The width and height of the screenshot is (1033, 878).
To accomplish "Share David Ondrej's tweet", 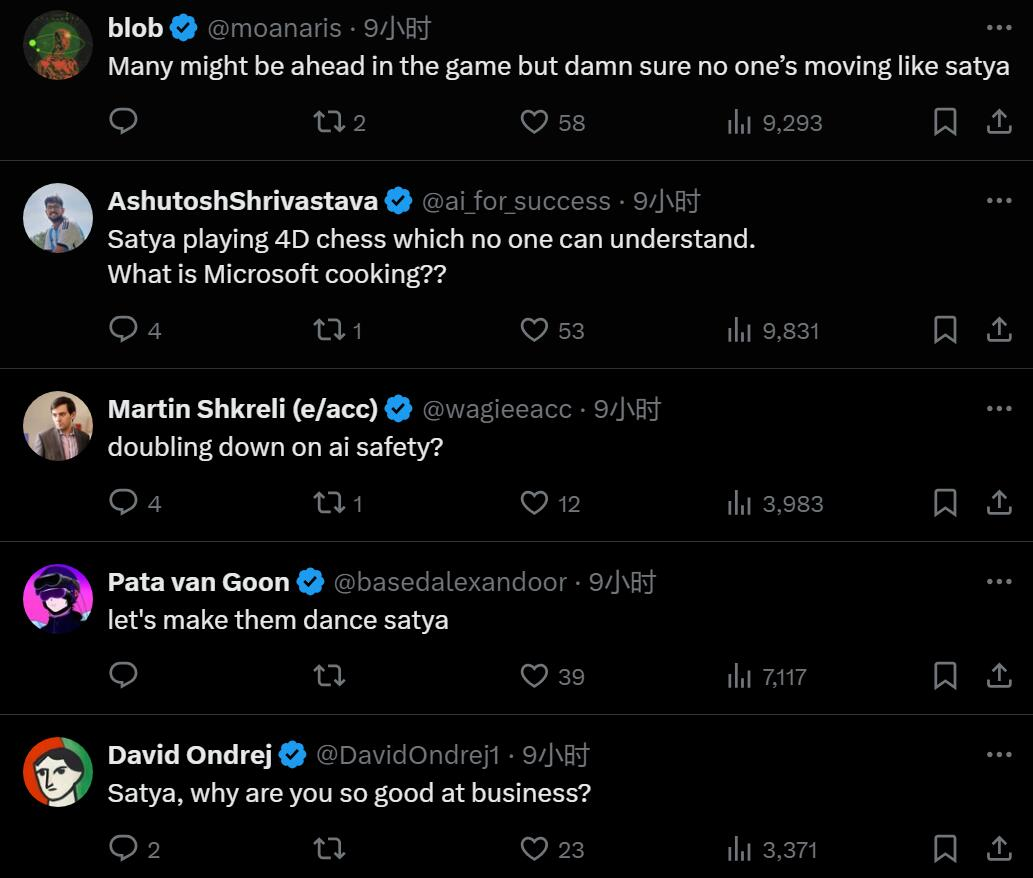I will coord(999,849).
